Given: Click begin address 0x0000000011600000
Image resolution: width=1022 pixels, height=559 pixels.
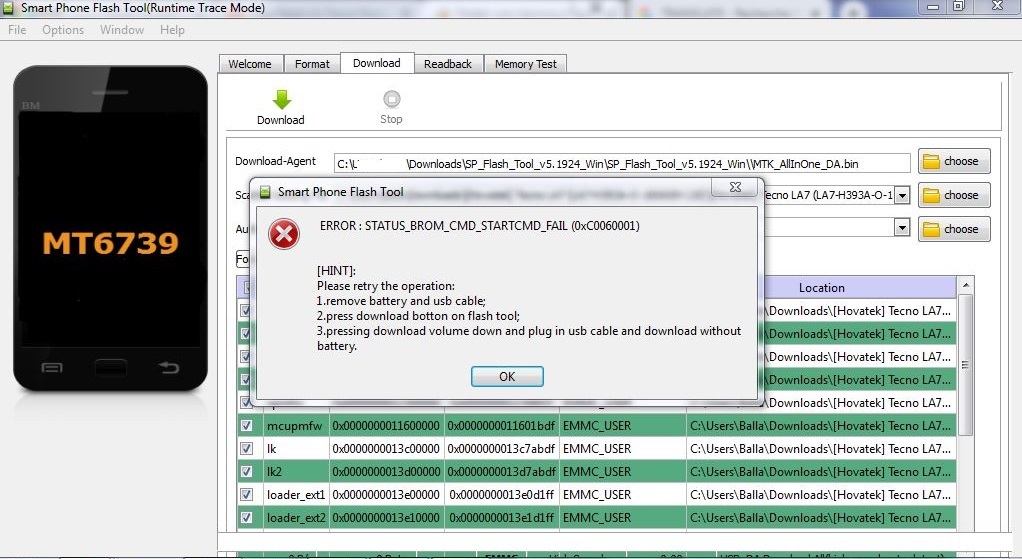Looking at the screenshot, I should click(386, 425).
